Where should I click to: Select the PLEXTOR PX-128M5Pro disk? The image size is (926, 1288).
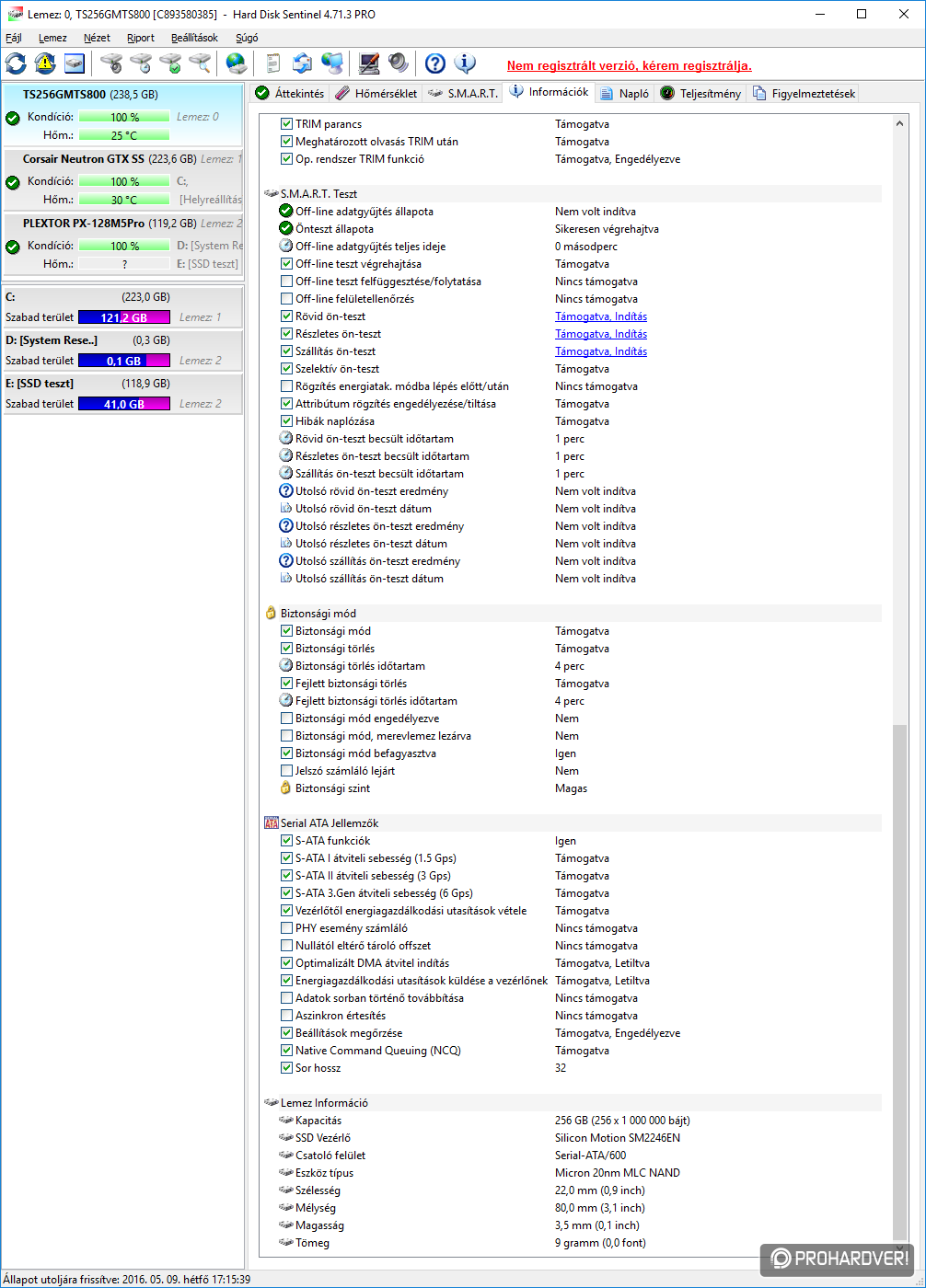click(x=123, y=244)
